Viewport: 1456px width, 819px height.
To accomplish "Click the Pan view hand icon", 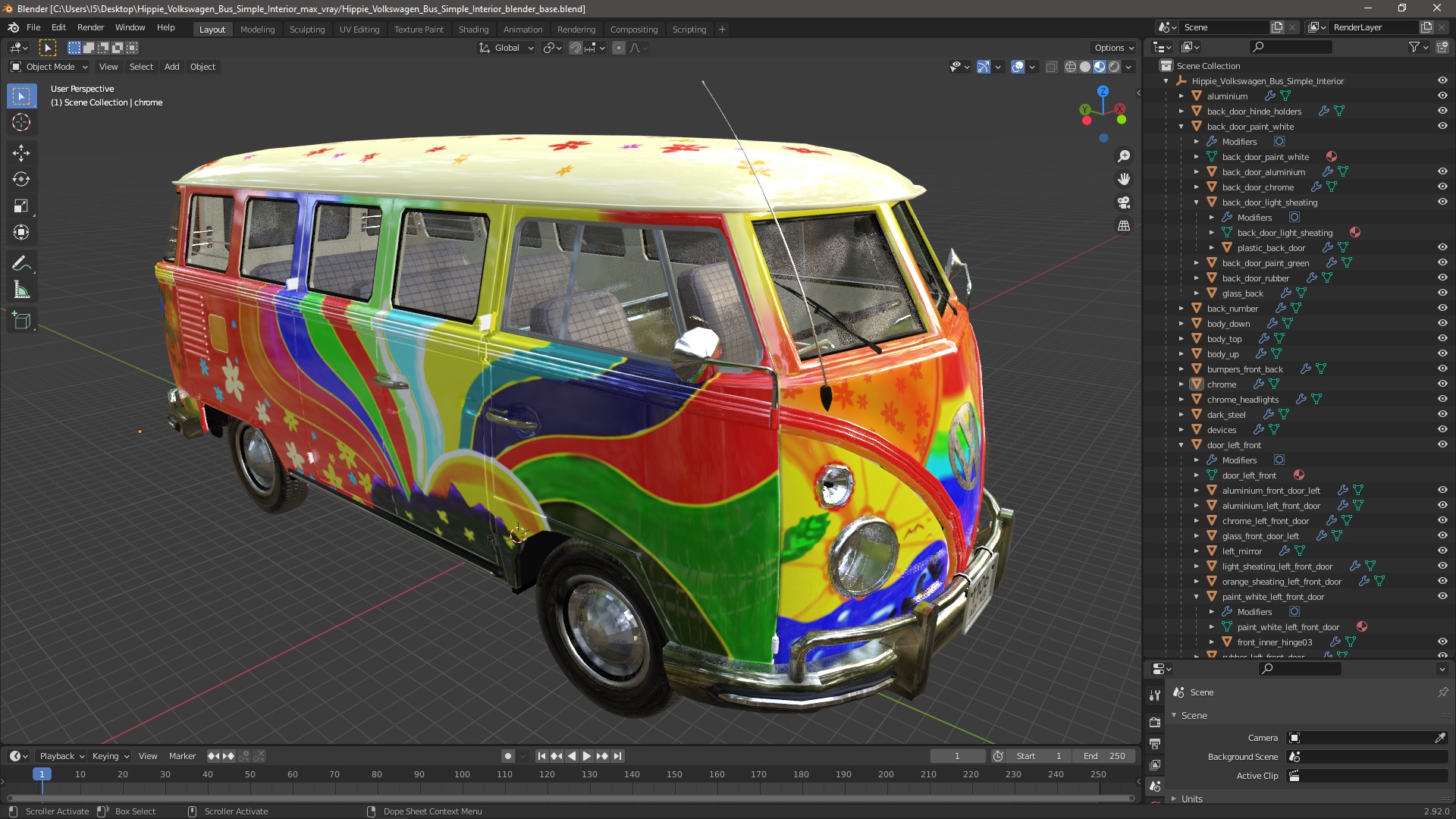I will (1124, 179).
